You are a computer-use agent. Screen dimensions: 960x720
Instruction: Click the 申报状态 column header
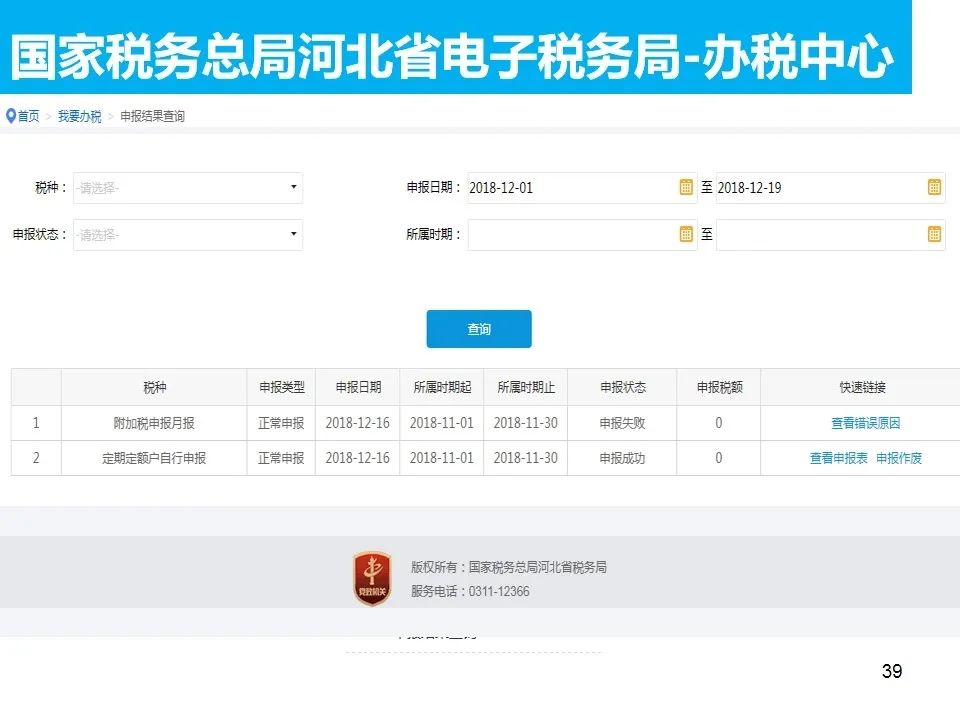pyautogui.click(x=623, y=387)
